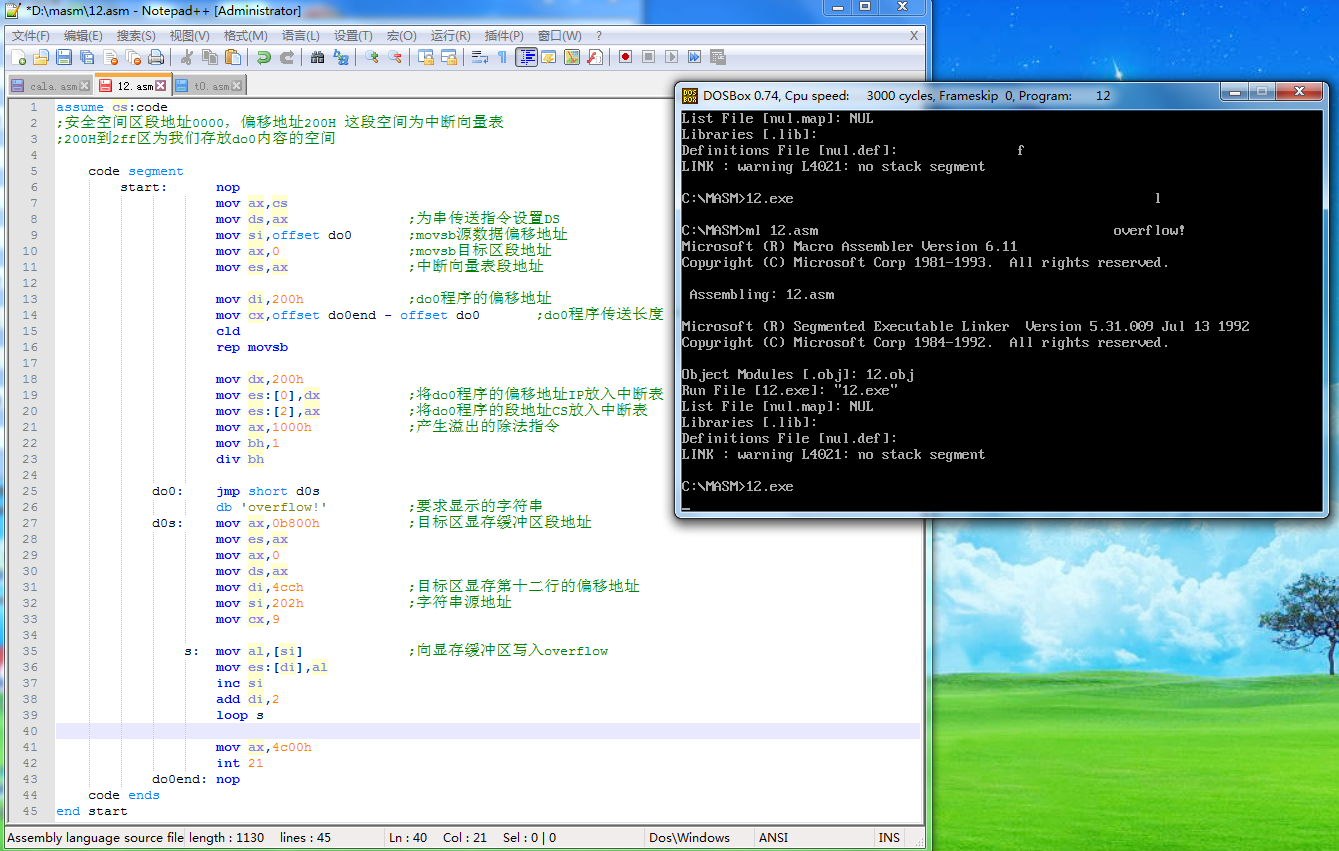Click 'div bh' instruction text
1339x851 pixels.
(240, 459)
